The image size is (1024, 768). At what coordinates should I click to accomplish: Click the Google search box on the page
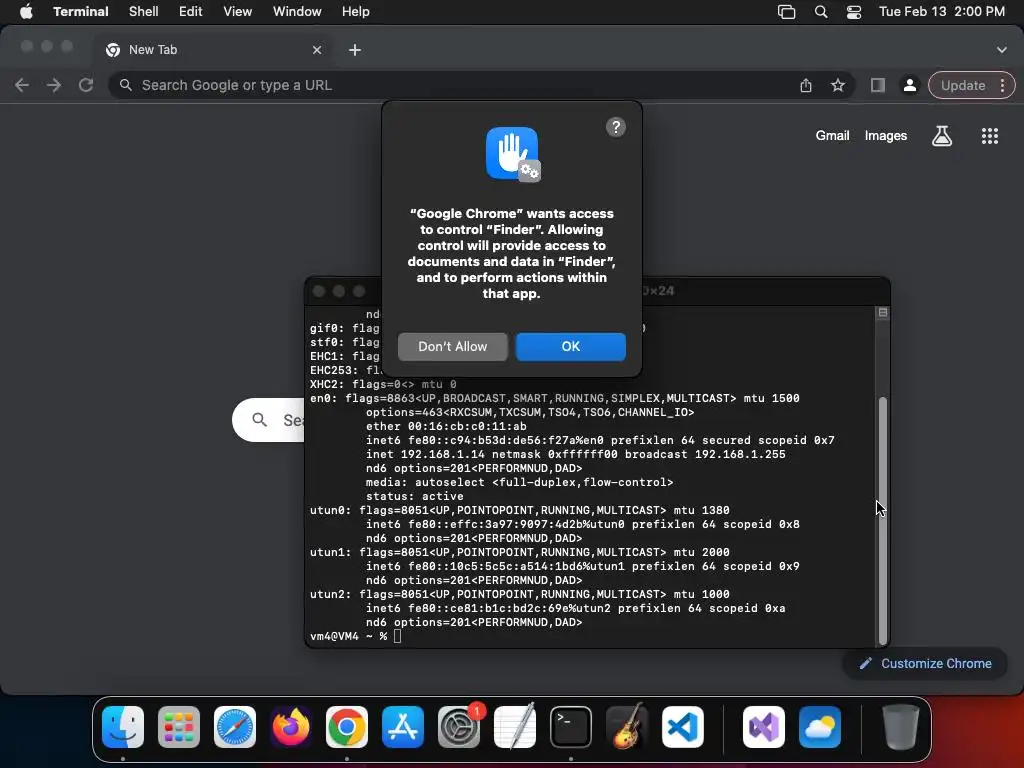coord(268,420)
